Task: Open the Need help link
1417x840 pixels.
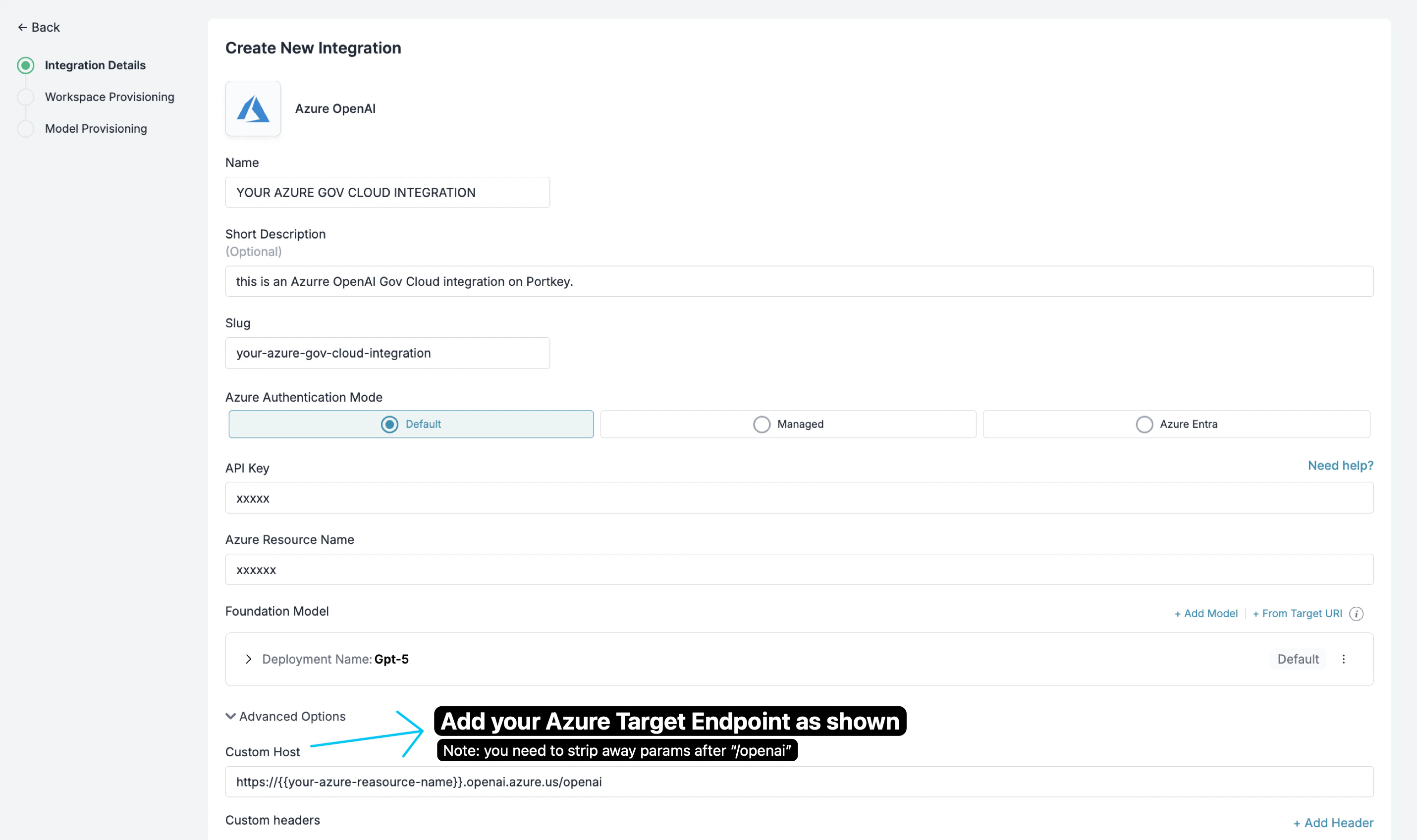Action: (1341, 465)
